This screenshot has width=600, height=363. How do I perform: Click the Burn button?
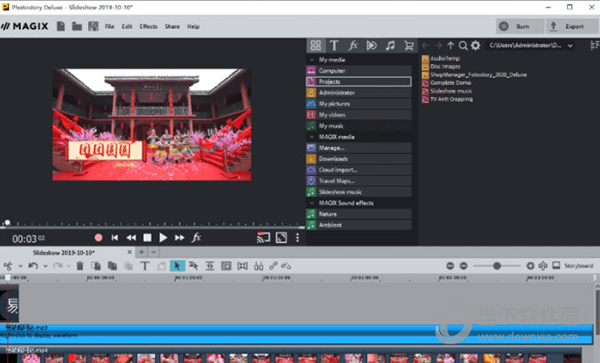[x=520, y=26]
